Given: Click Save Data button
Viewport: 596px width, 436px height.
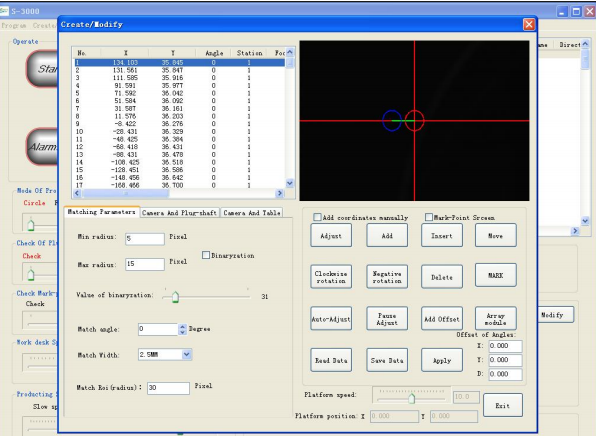Looking at the screenshot, I should click(x=387, y=360).
